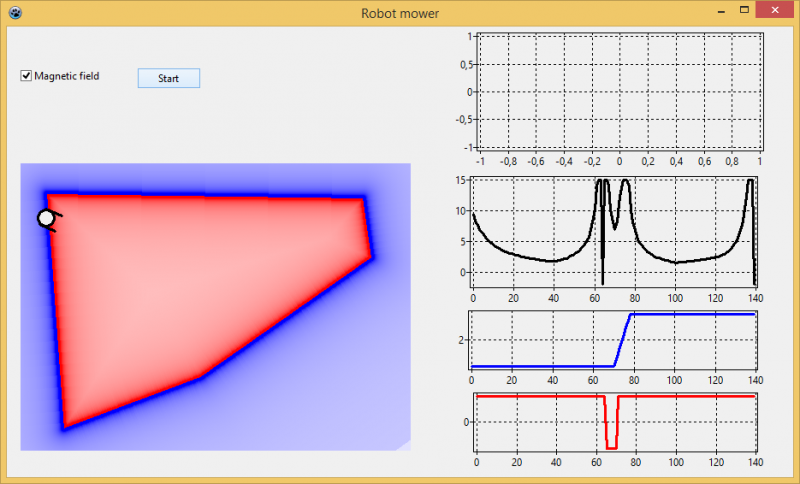This screenshot has width=800, height=484.
Task: Close the Robot mower window
Action: (x=774, y=10)
